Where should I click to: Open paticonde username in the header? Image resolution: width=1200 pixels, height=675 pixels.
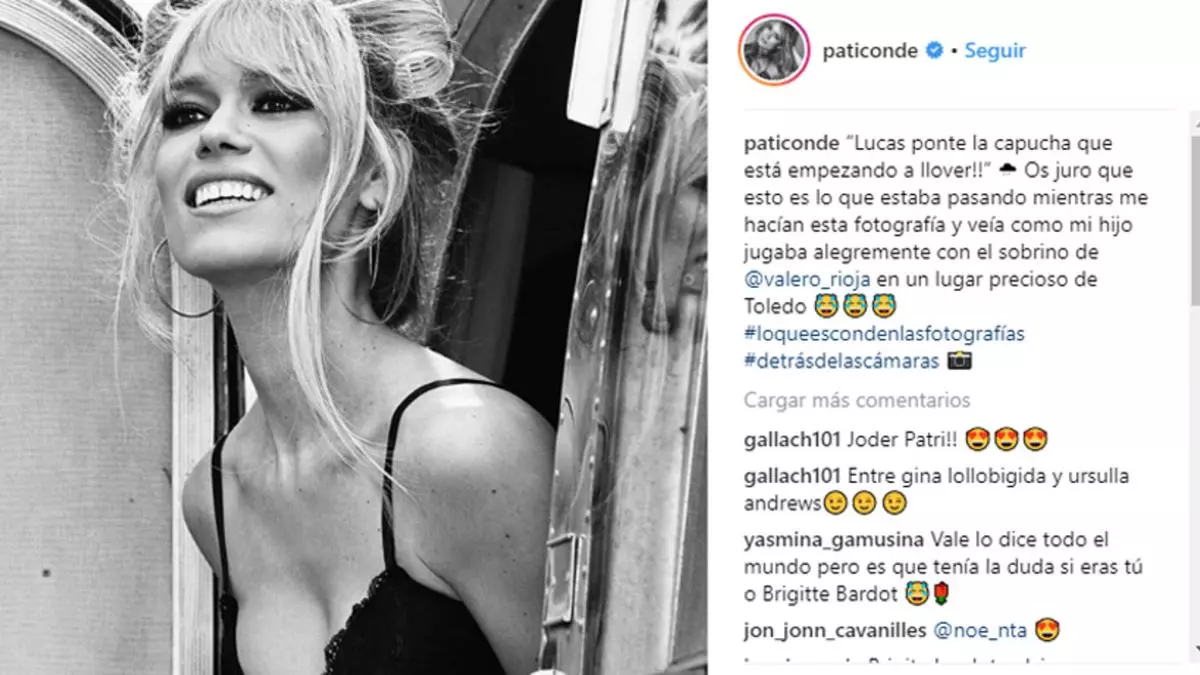click(x=870, y=50)
